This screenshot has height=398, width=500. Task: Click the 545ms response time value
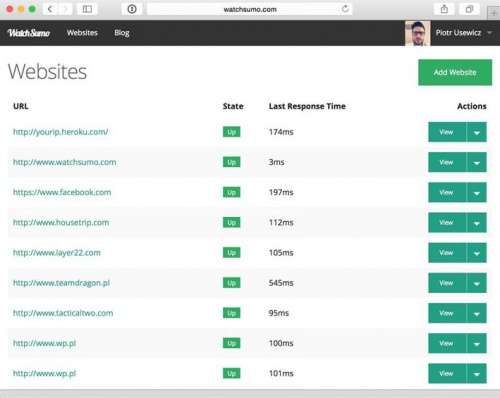[x=281, y=283]
